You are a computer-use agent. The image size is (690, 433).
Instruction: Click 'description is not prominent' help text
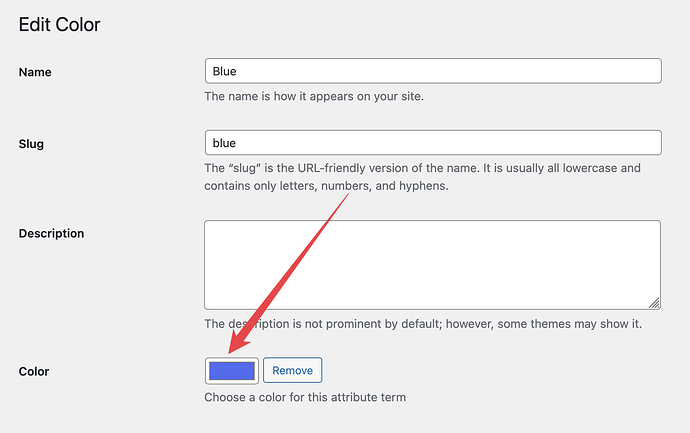(423, 324)
